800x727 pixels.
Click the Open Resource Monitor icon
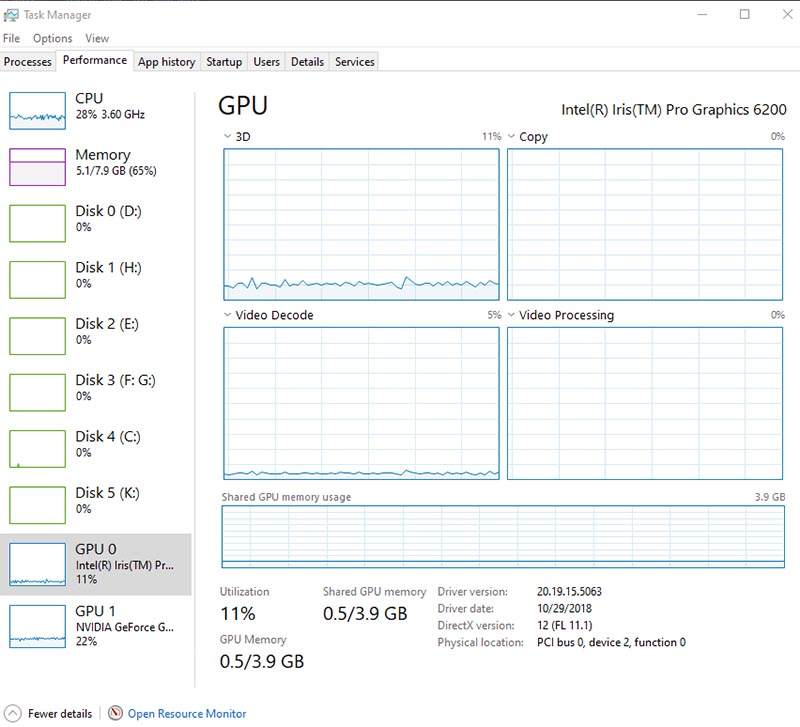click(x=115, y=712)
